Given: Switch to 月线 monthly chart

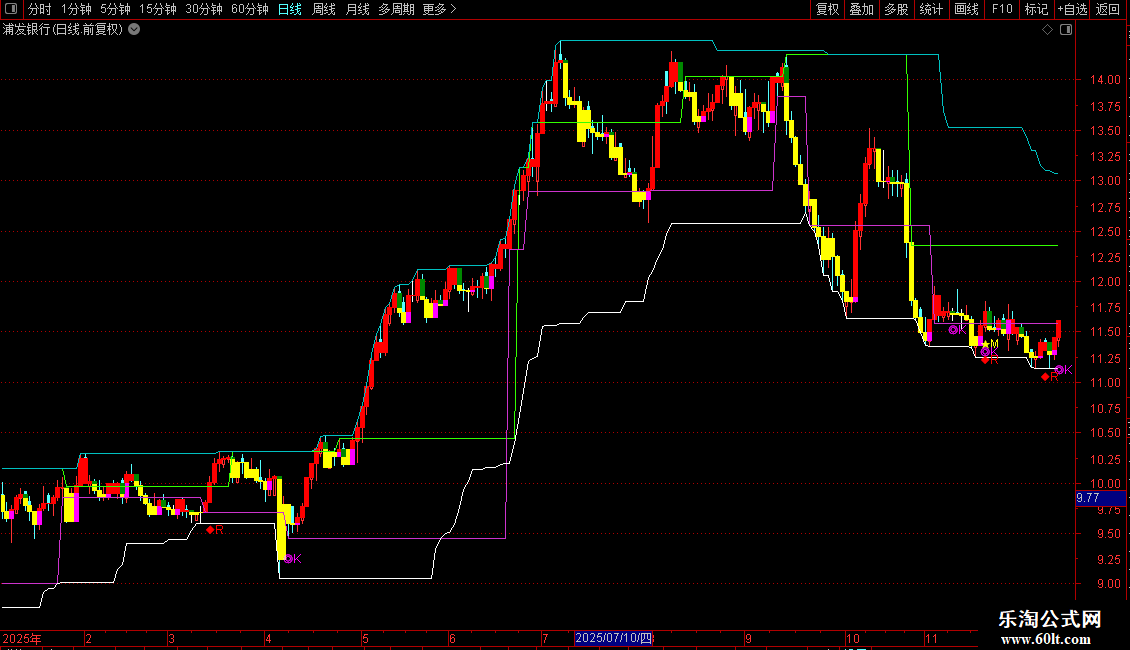Looking at the screenshot, I should coord(357,9).
